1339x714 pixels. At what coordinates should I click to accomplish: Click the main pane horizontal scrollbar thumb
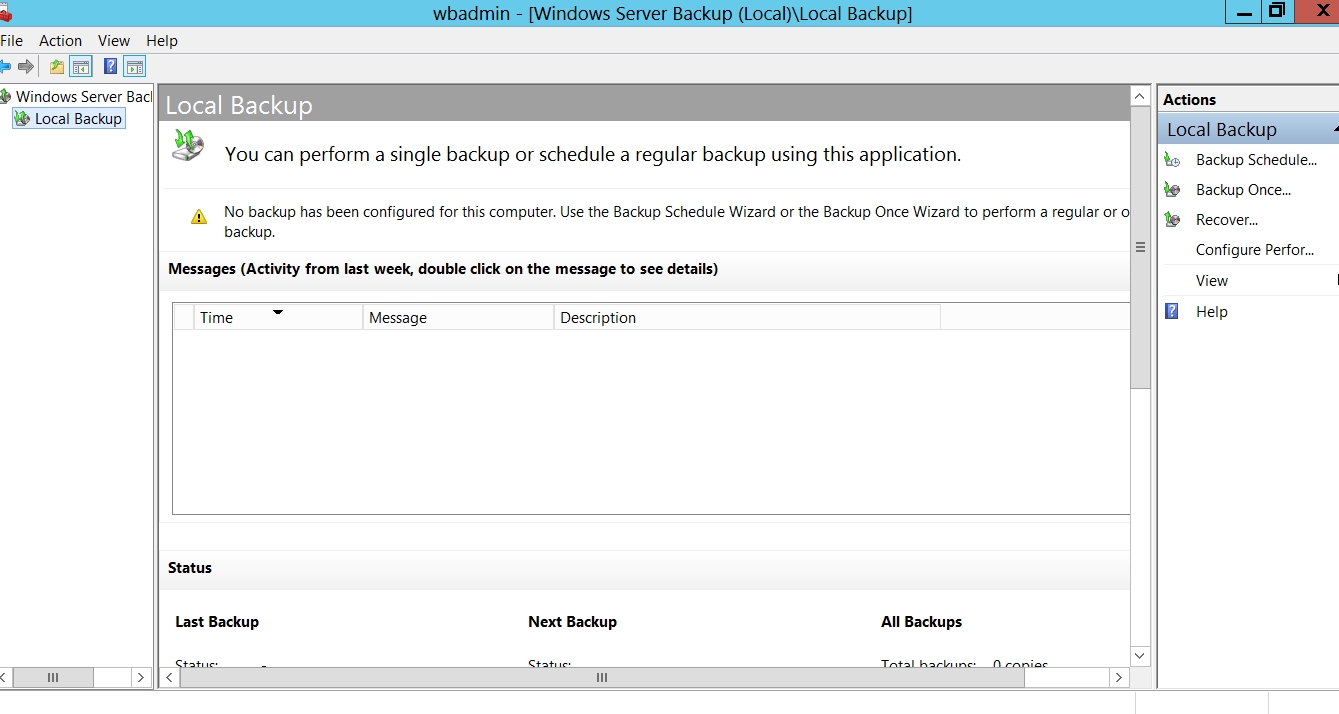[602, 678]
